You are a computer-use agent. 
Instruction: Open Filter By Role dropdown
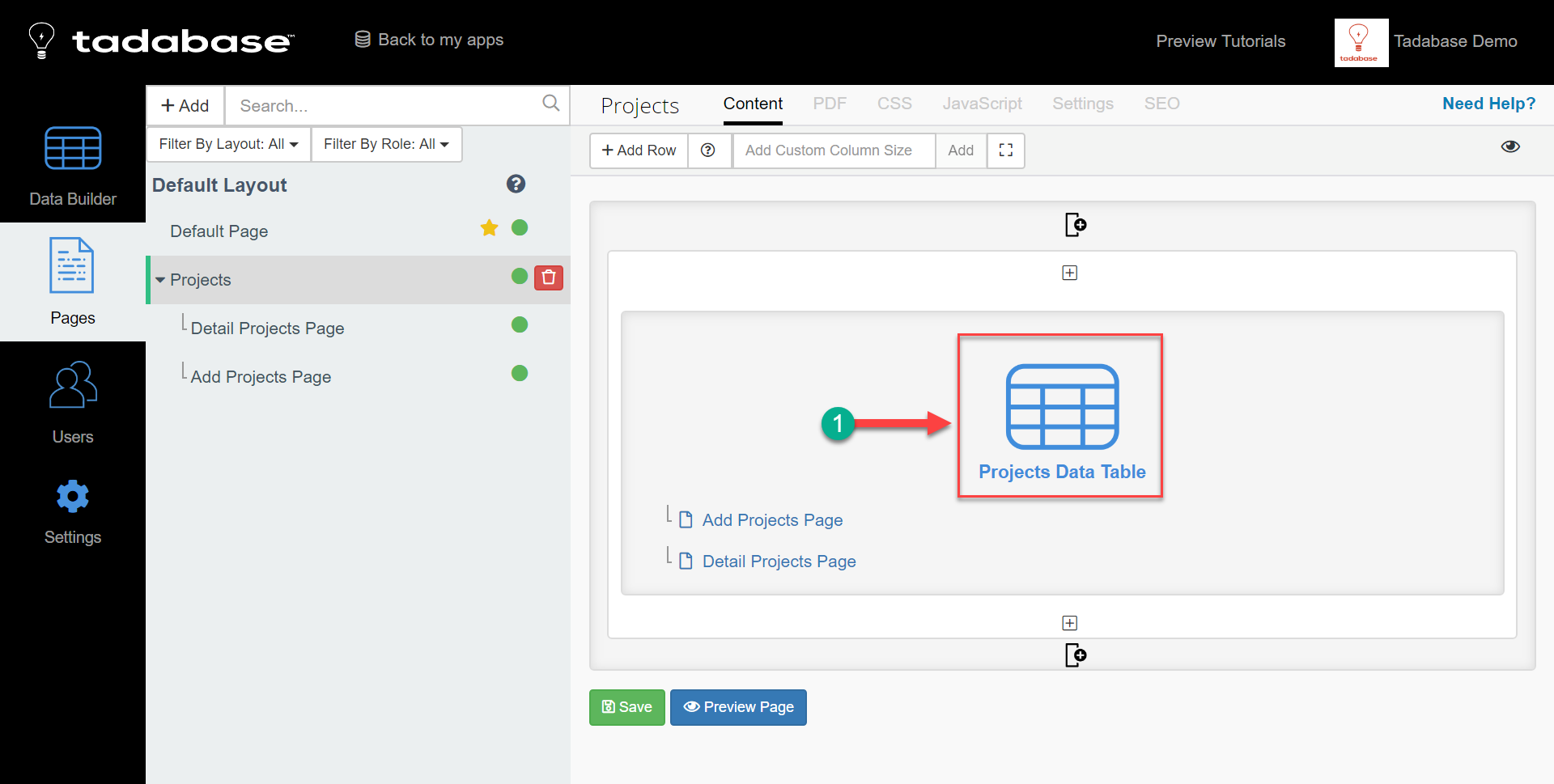pos(387,144)
